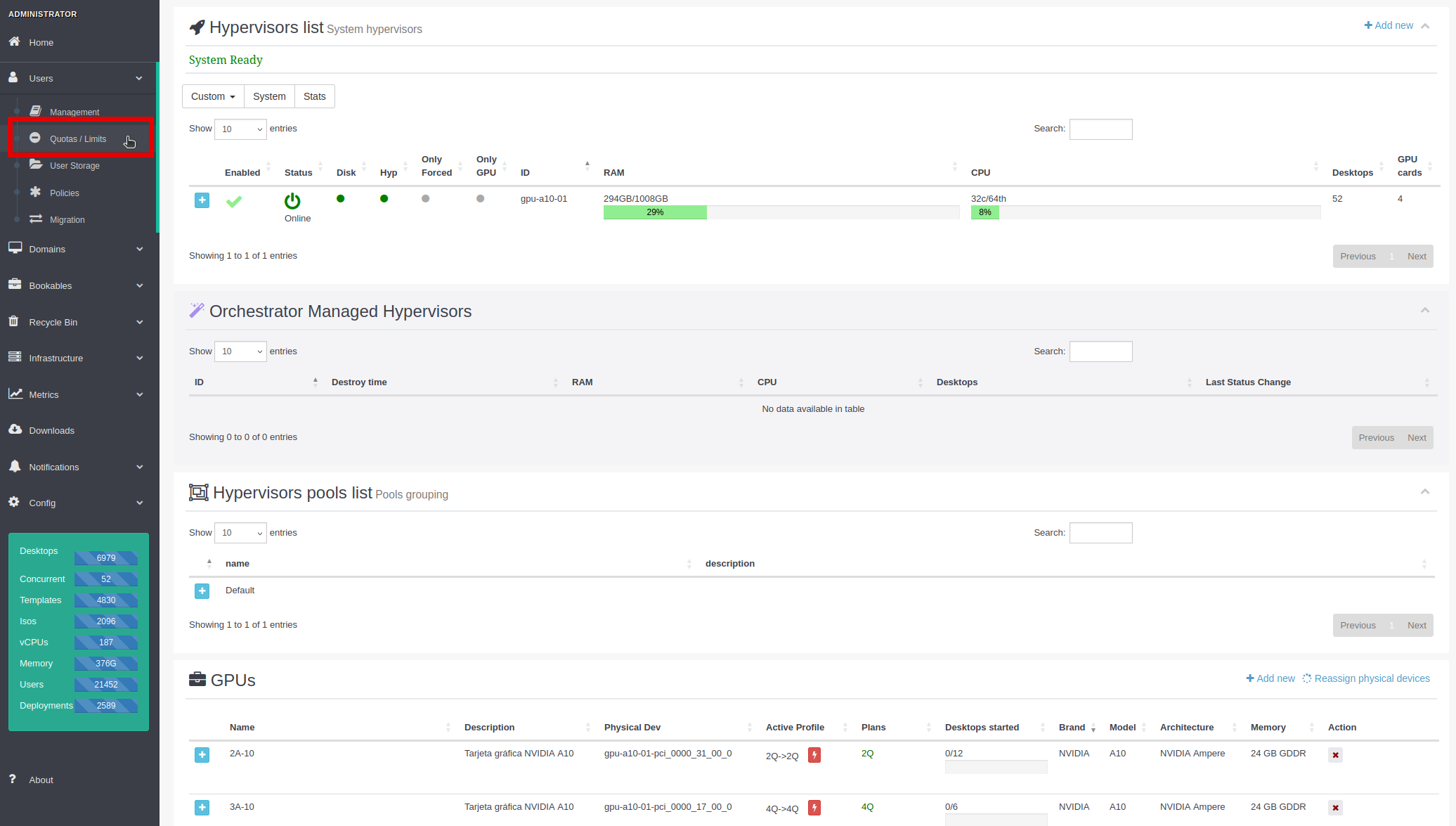
Task: Toggle the Enabled checkmark for gpu-a10-01
Action: 234,202
